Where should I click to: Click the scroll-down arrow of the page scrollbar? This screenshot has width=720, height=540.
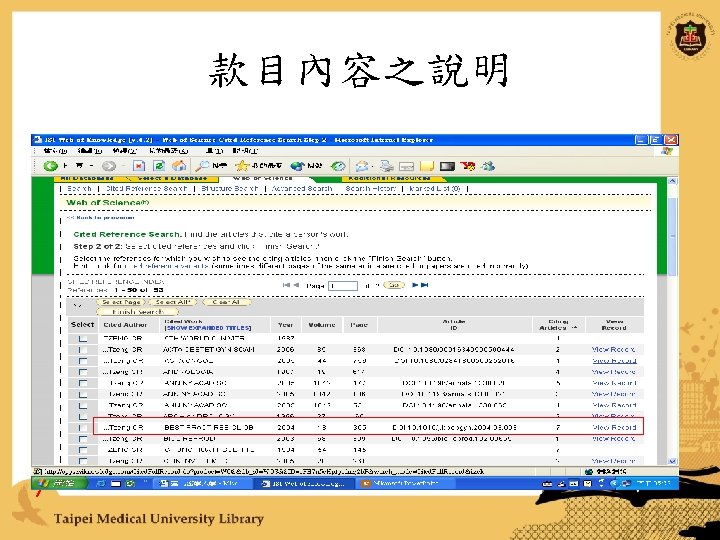[x=672, y=461]
